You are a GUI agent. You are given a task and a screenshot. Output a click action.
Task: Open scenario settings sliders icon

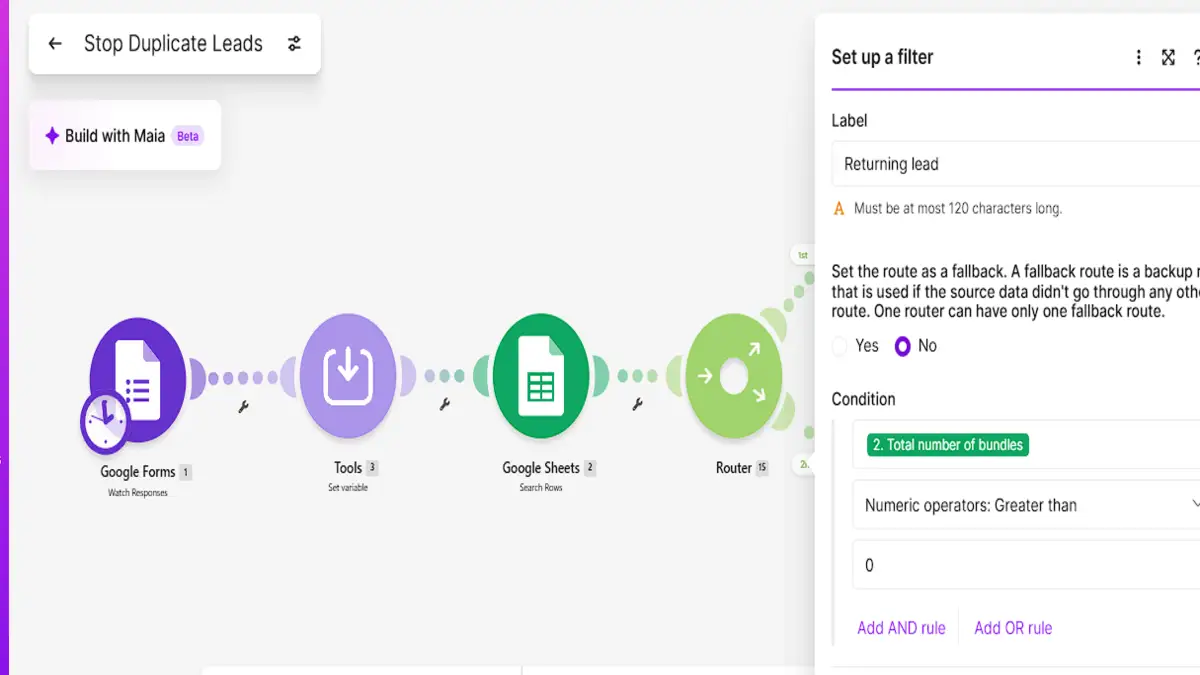tap(294, 44)
